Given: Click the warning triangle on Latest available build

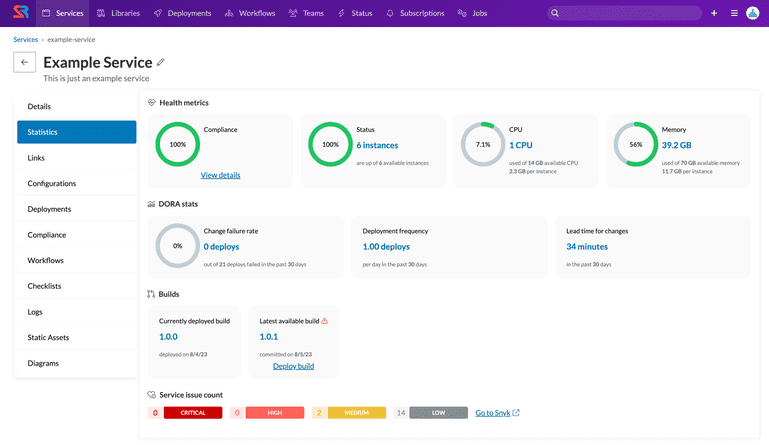Looking at the screenshot, I should tap(325, 321).
